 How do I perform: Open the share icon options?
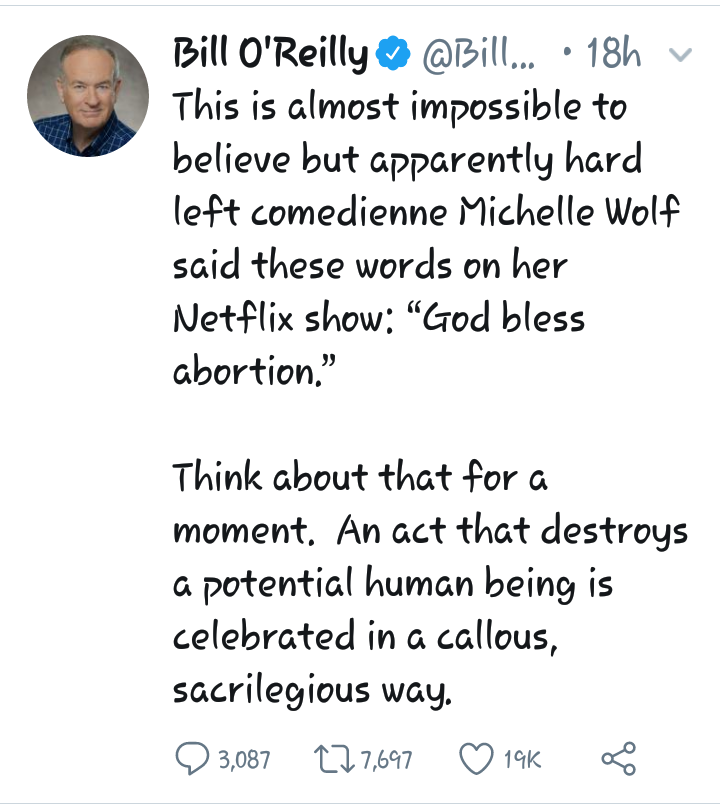(x=618, y=757)
